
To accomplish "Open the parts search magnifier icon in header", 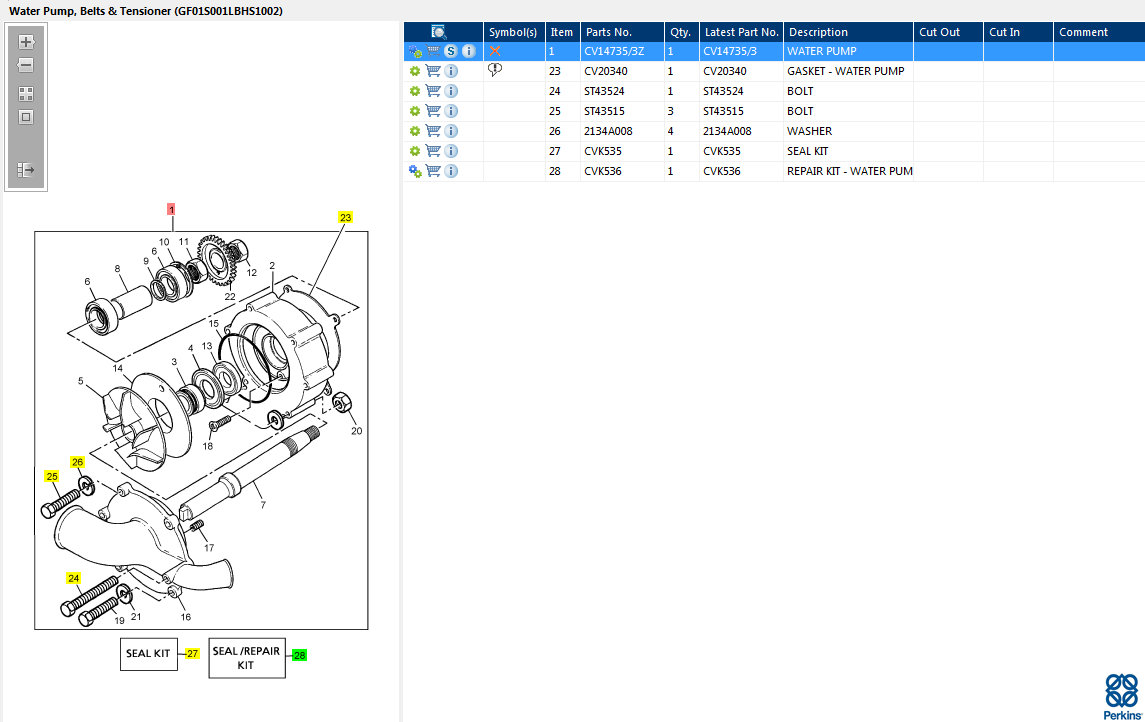I will click(438, 32).
